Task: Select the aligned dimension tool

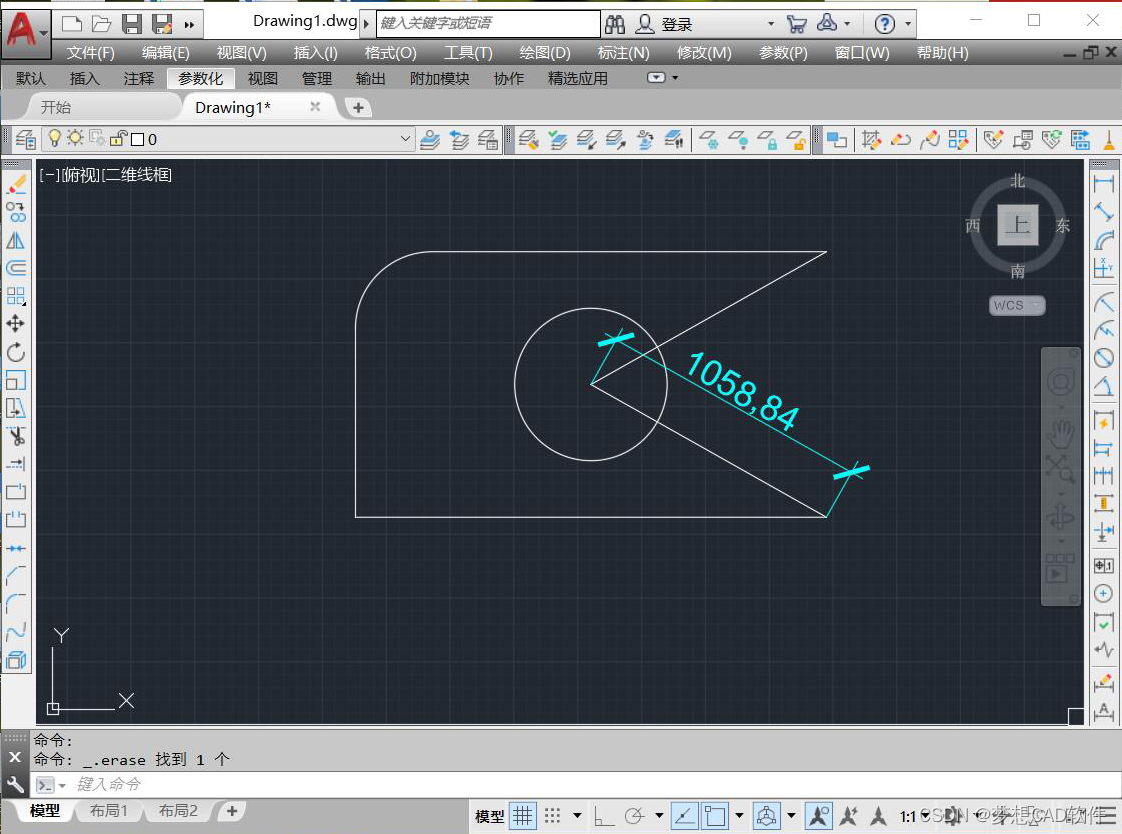Action: tap(1104, 212)
